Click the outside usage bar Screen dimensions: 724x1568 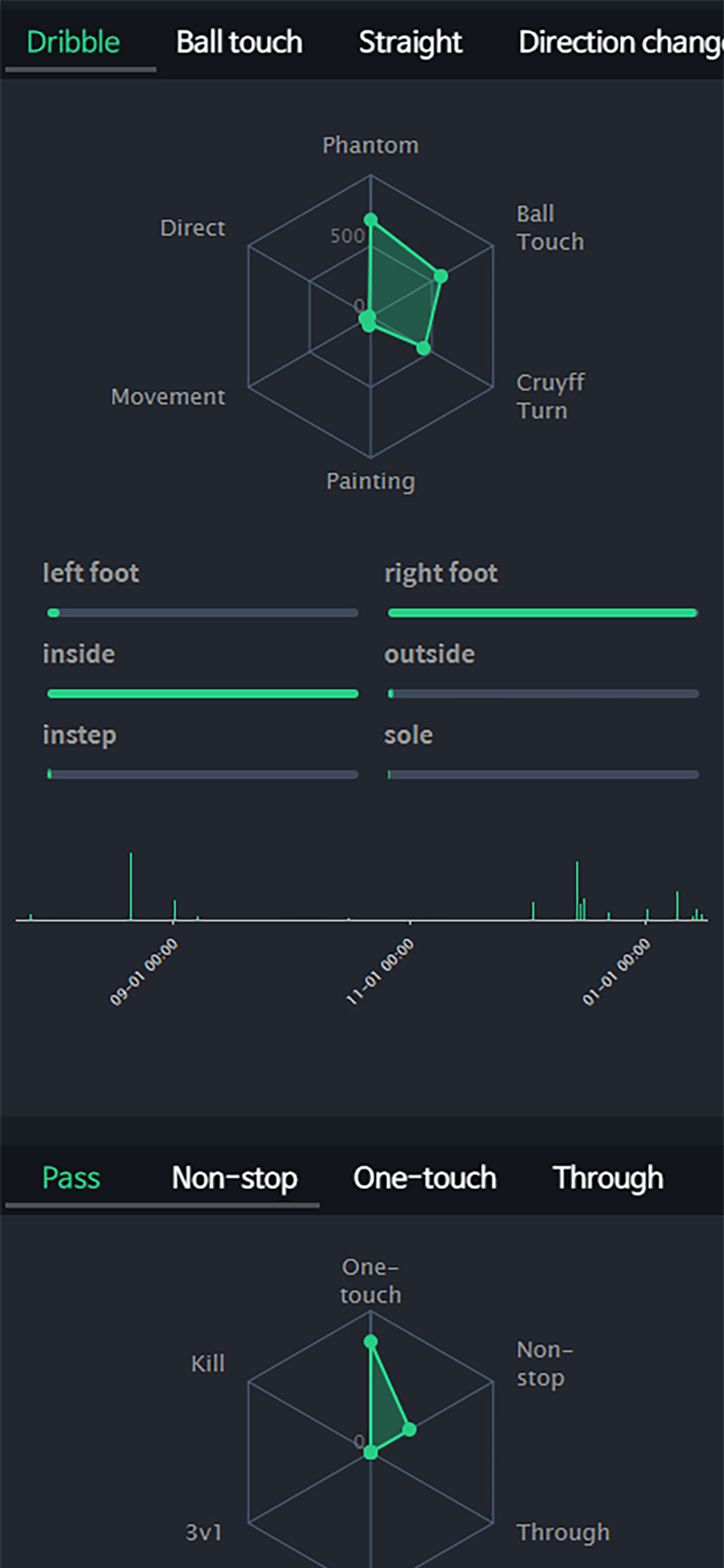pos(542,694)
